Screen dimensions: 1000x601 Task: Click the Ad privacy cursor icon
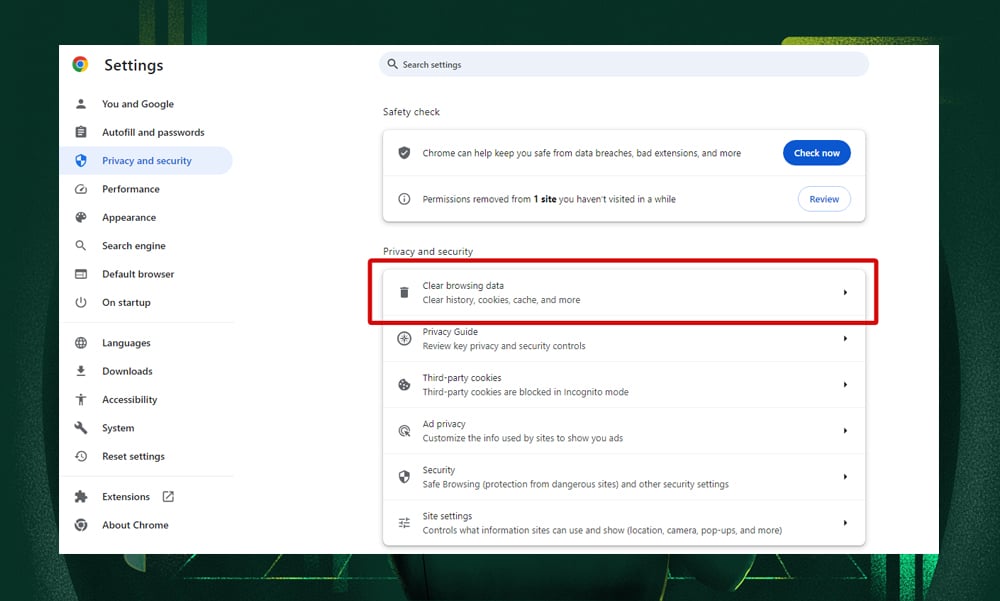404,430
